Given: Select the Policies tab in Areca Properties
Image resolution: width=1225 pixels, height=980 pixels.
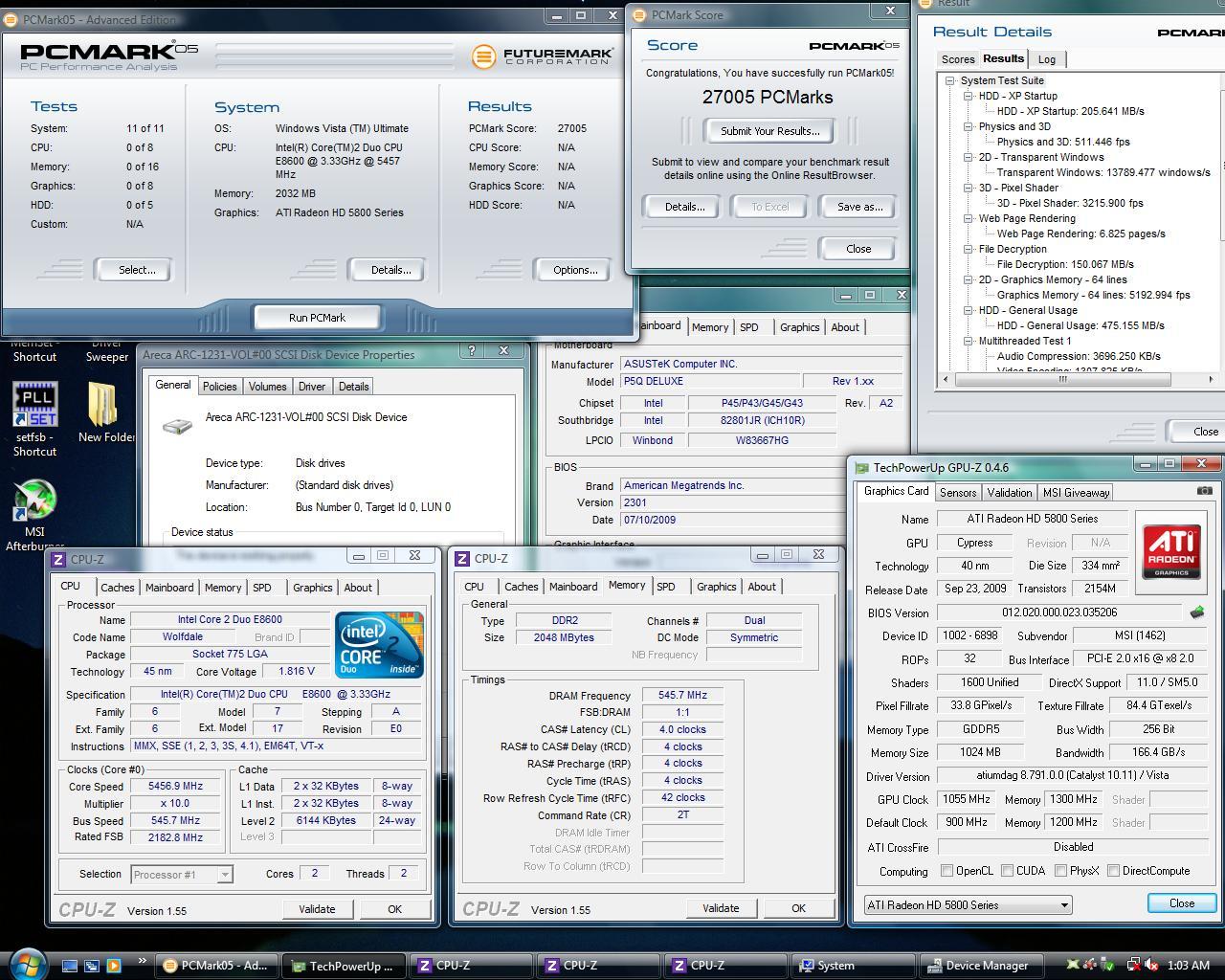Looking at the screenshot, I should pos(219,387).
